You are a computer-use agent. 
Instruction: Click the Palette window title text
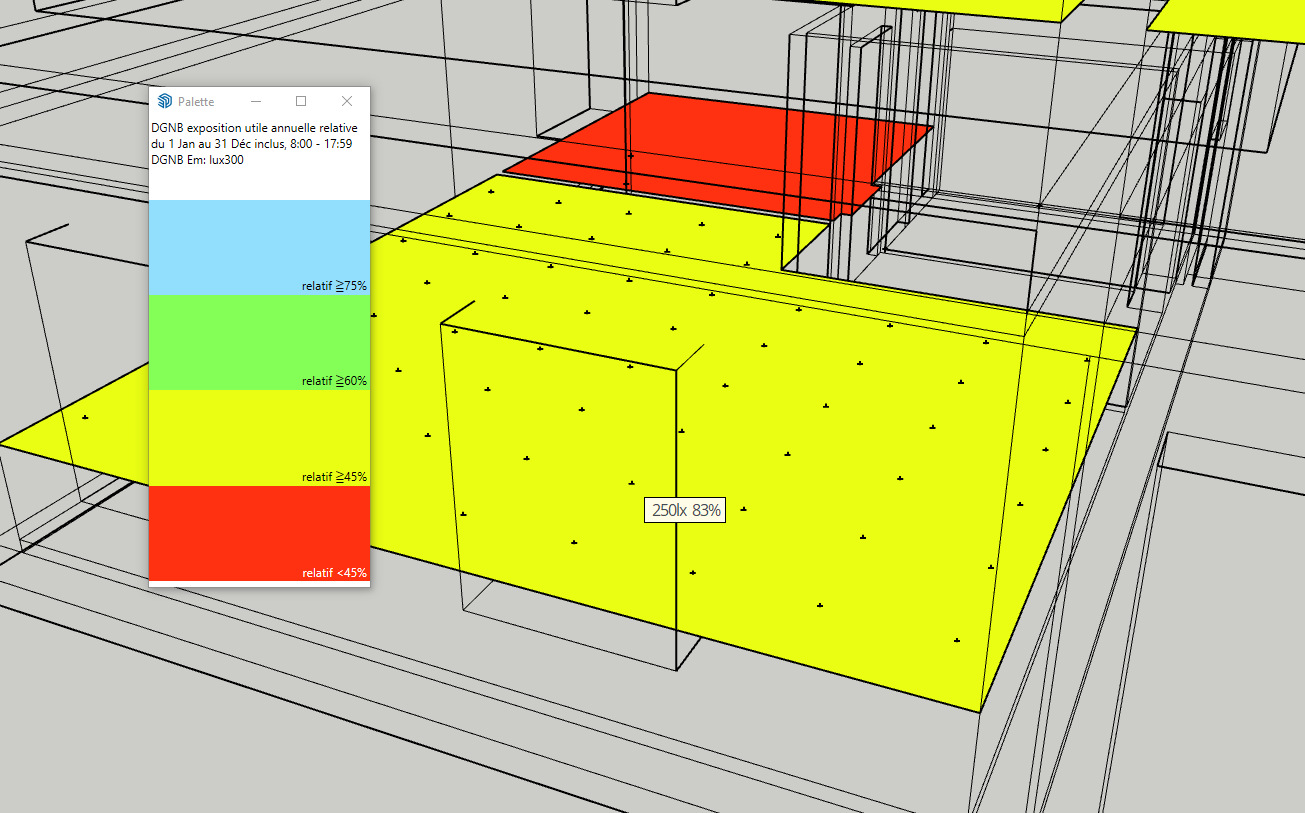pos(196,102)
